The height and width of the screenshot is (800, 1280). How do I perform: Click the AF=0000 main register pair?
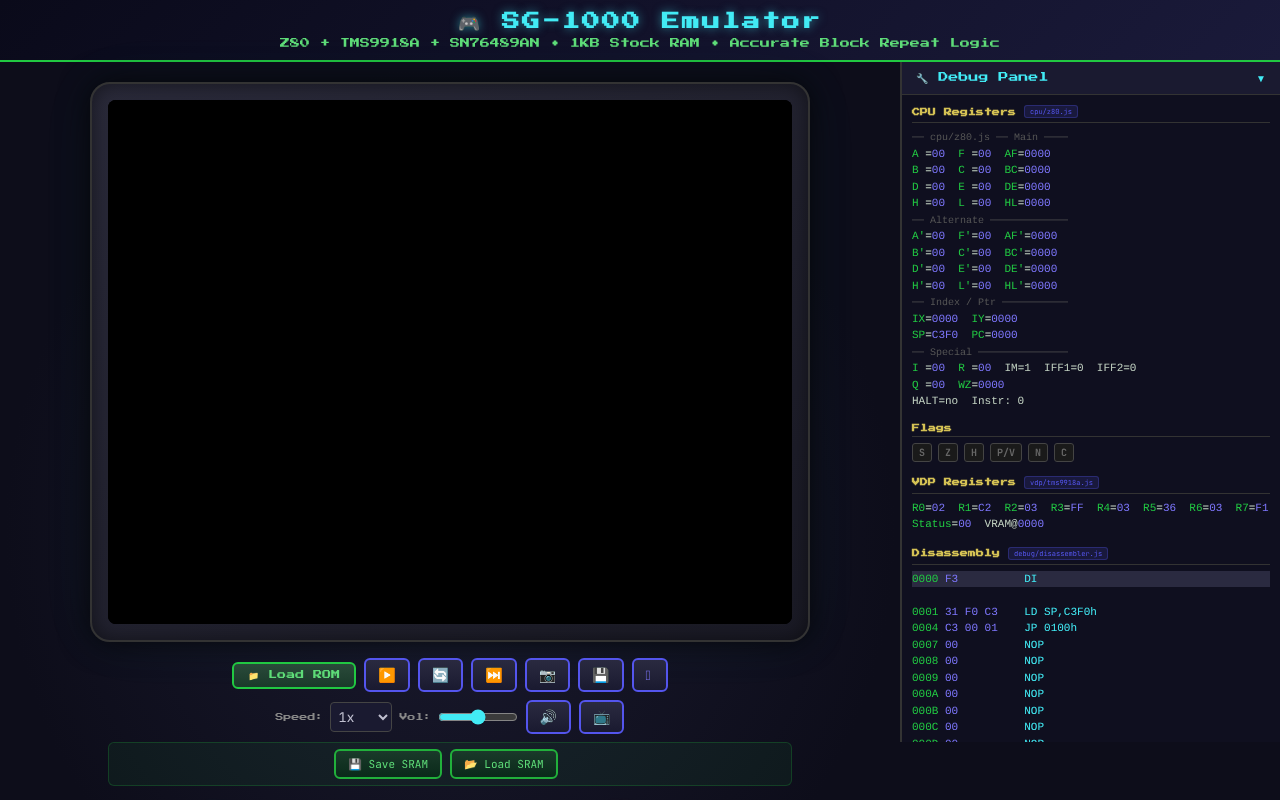(1028, 154)
